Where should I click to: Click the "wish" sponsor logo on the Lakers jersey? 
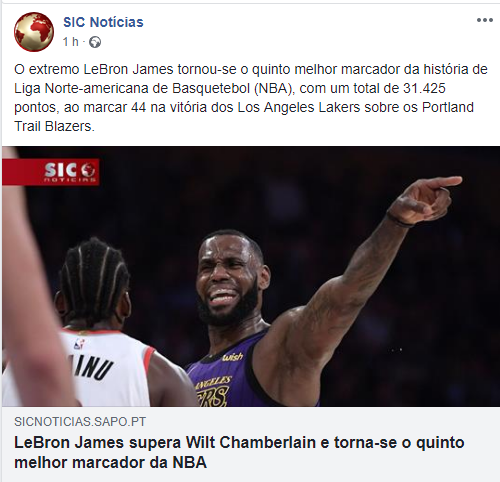(233, 357)
